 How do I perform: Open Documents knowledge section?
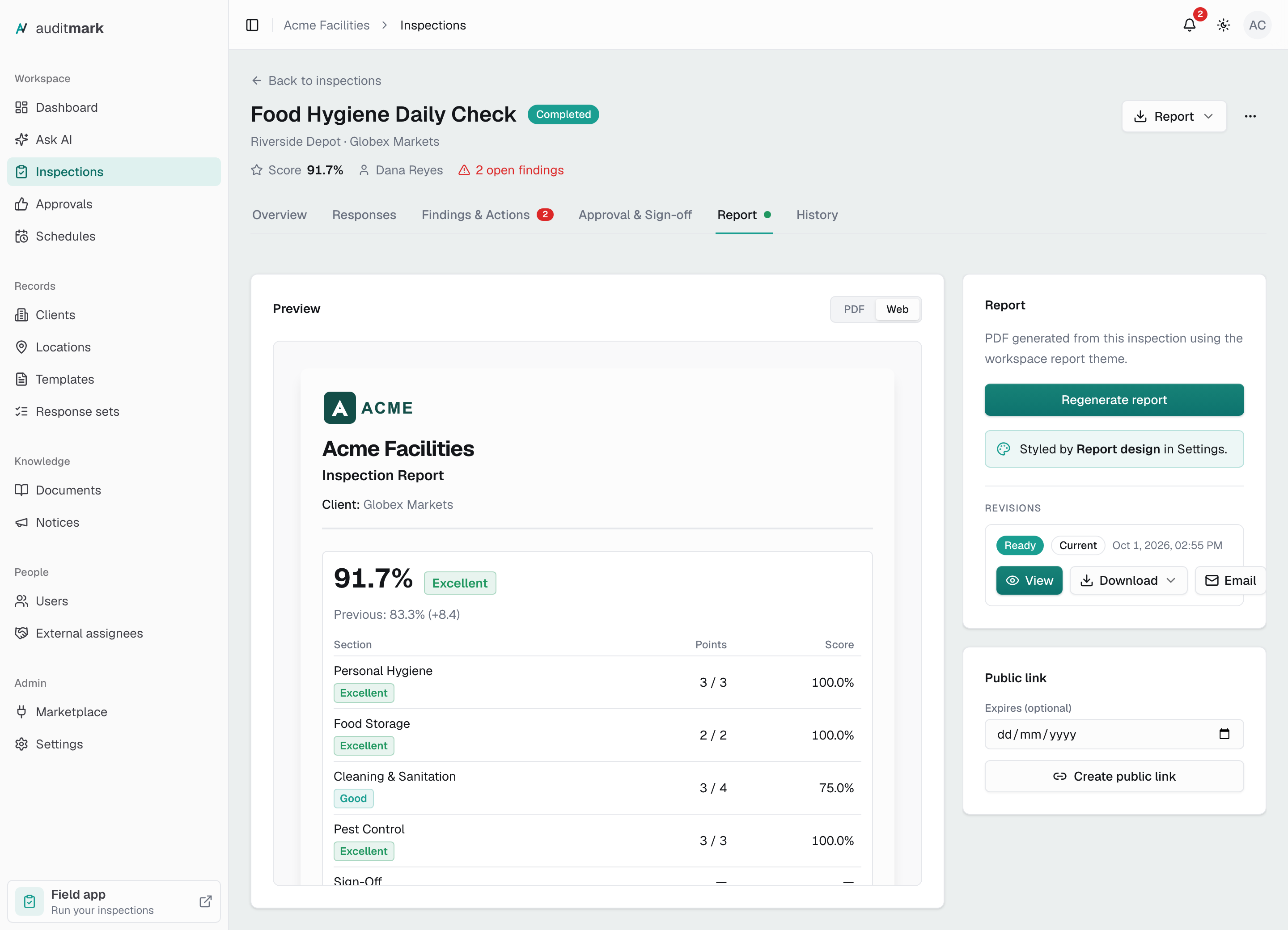tap(114, 490)
